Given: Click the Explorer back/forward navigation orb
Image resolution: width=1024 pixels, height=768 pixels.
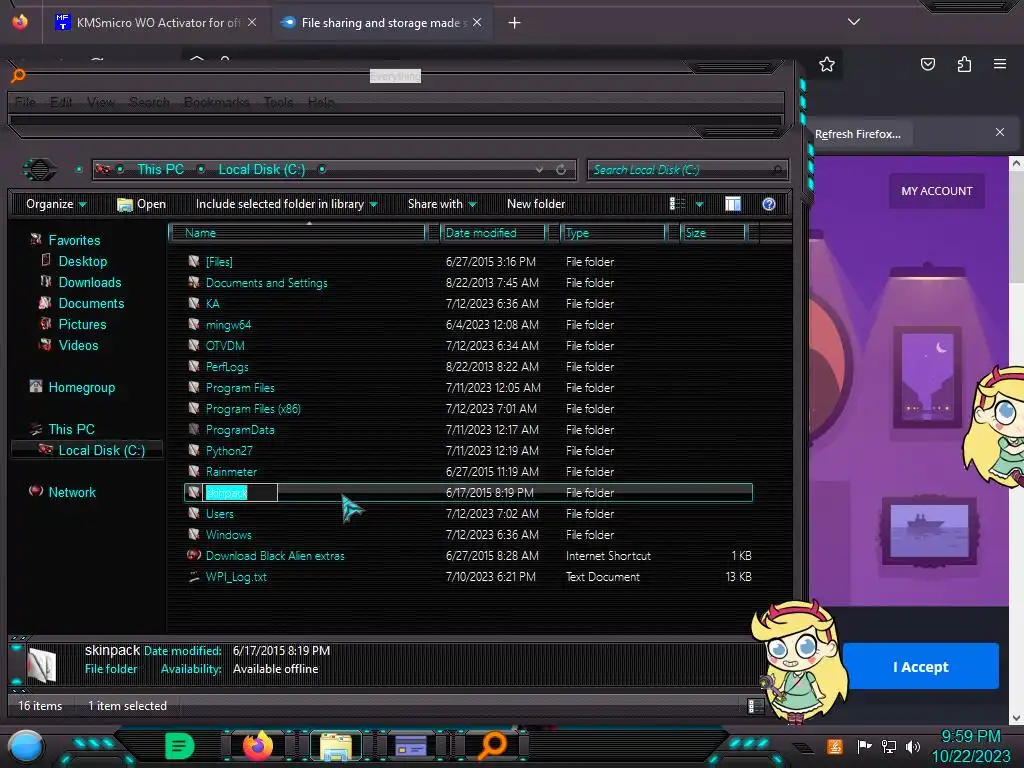Looking at the screenshot, I should tap(39, 170).
